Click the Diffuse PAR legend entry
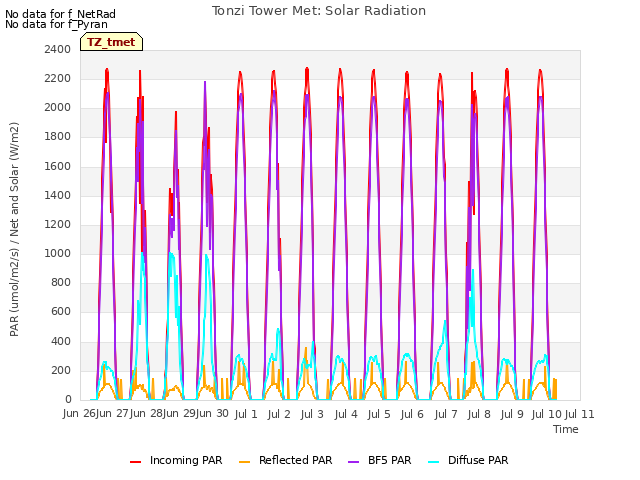Image resolution: width=640 pixels, height=480 pixels. (x=468, y=460)
